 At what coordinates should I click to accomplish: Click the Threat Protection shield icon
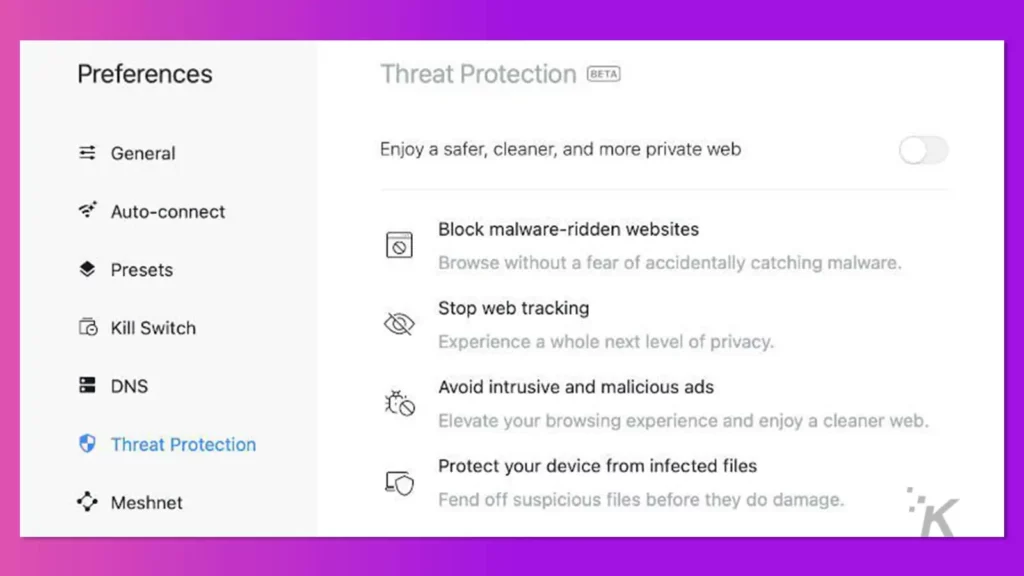88,443
